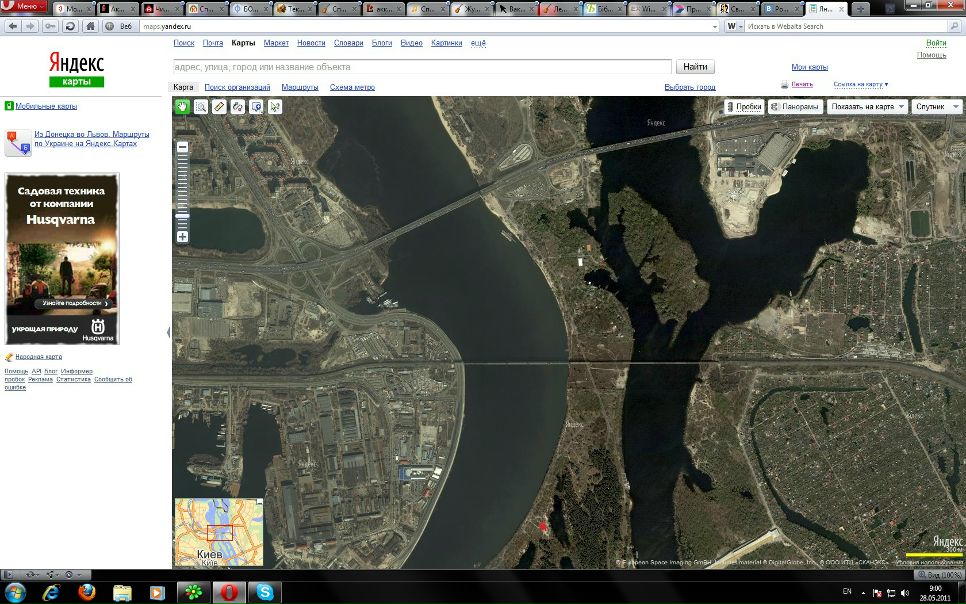Expand the Ссылка на карту dropdown
Viewport: 966px width, 604px height.
(860, 85)
